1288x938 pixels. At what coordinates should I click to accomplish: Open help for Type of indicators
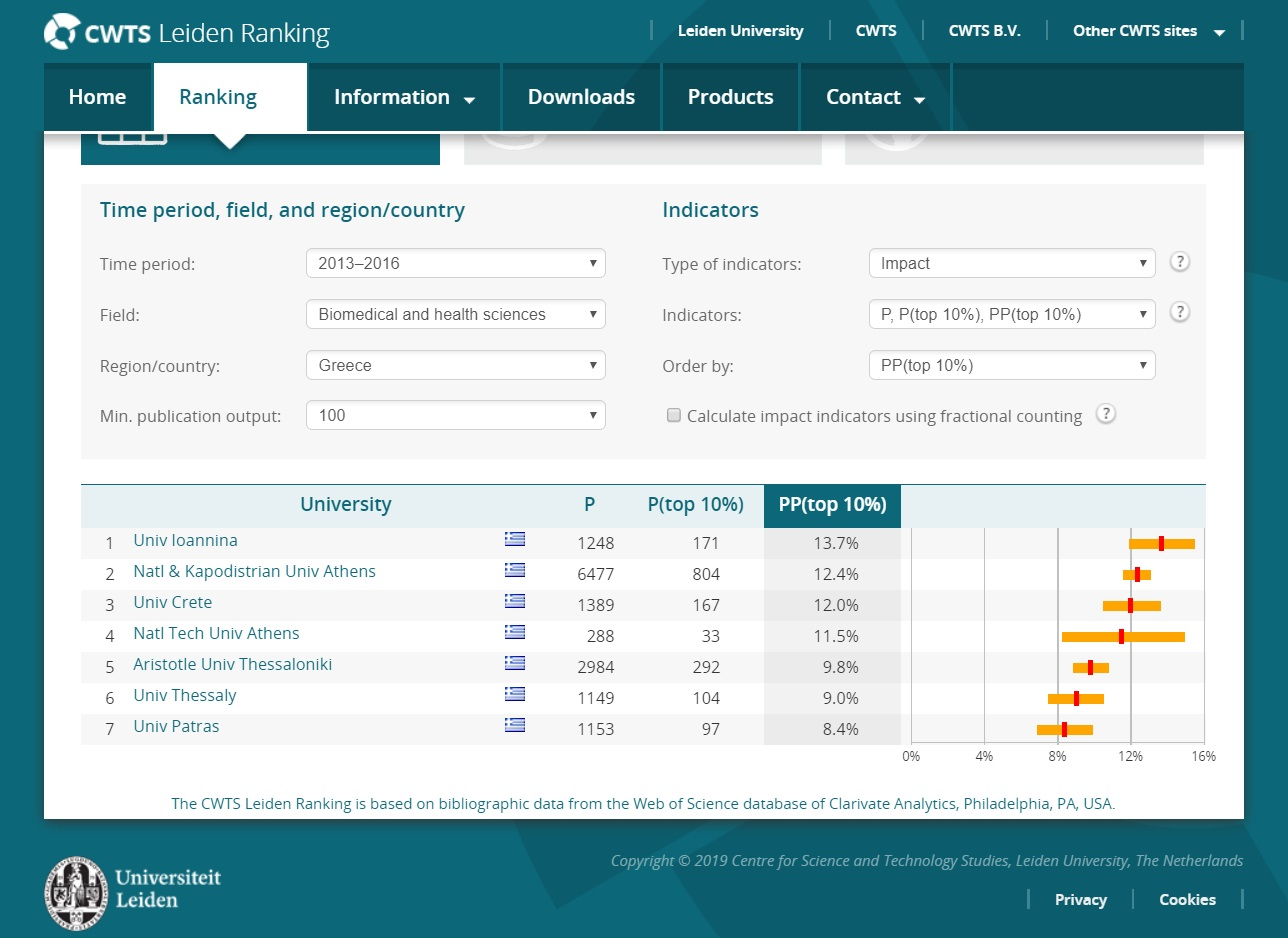pyautogui.click(x=1180, y=262)
